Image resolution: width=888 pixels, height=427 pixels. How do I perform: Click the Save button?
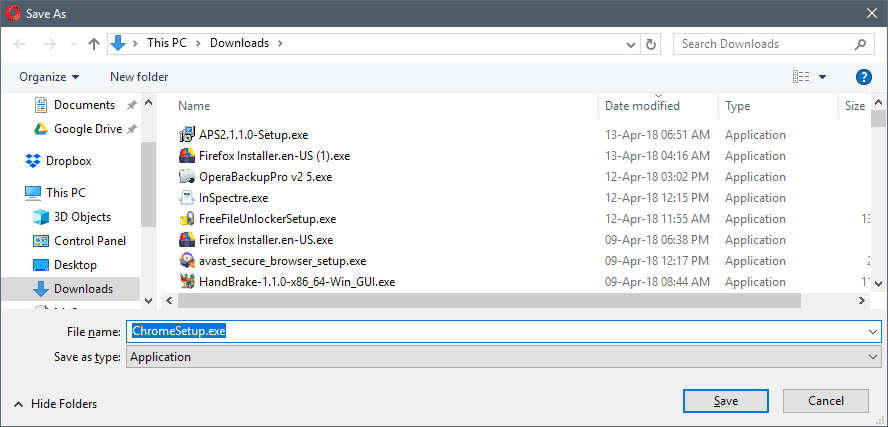click(x=725, y=401)
